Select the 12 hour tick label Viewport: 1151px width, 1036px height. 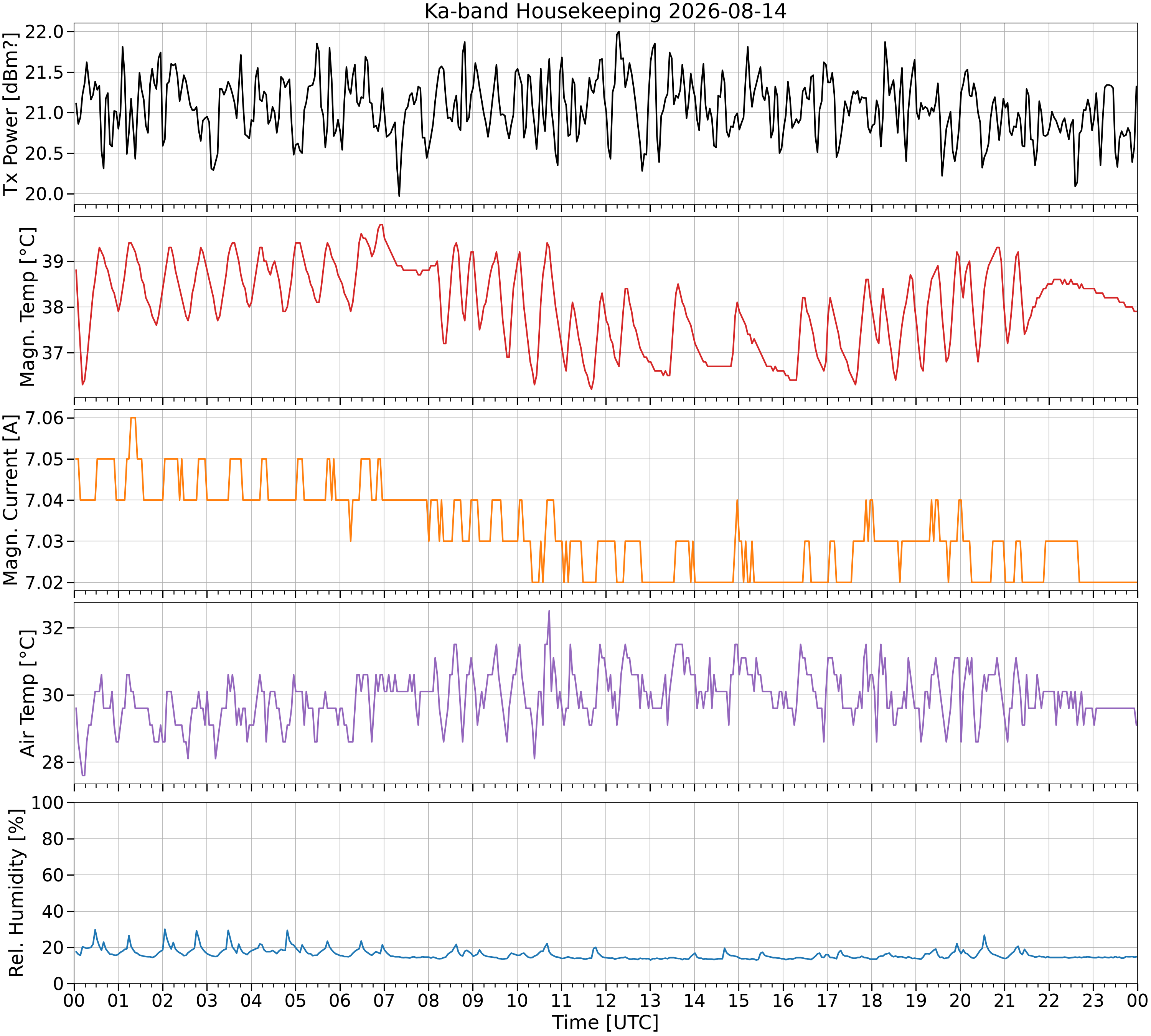coord(605,1000)
